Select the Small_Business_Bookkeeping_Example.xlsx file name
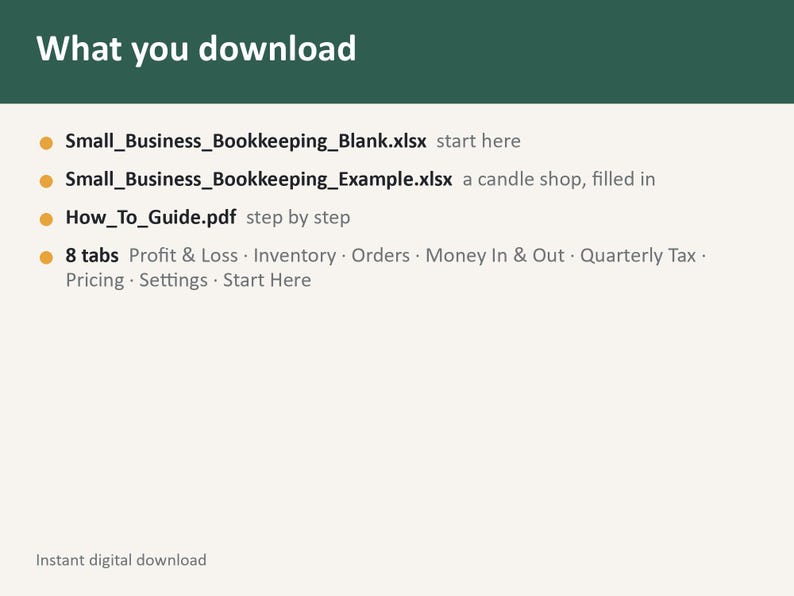The width and height of the screenshot is (794, 596). pos(259,180)
